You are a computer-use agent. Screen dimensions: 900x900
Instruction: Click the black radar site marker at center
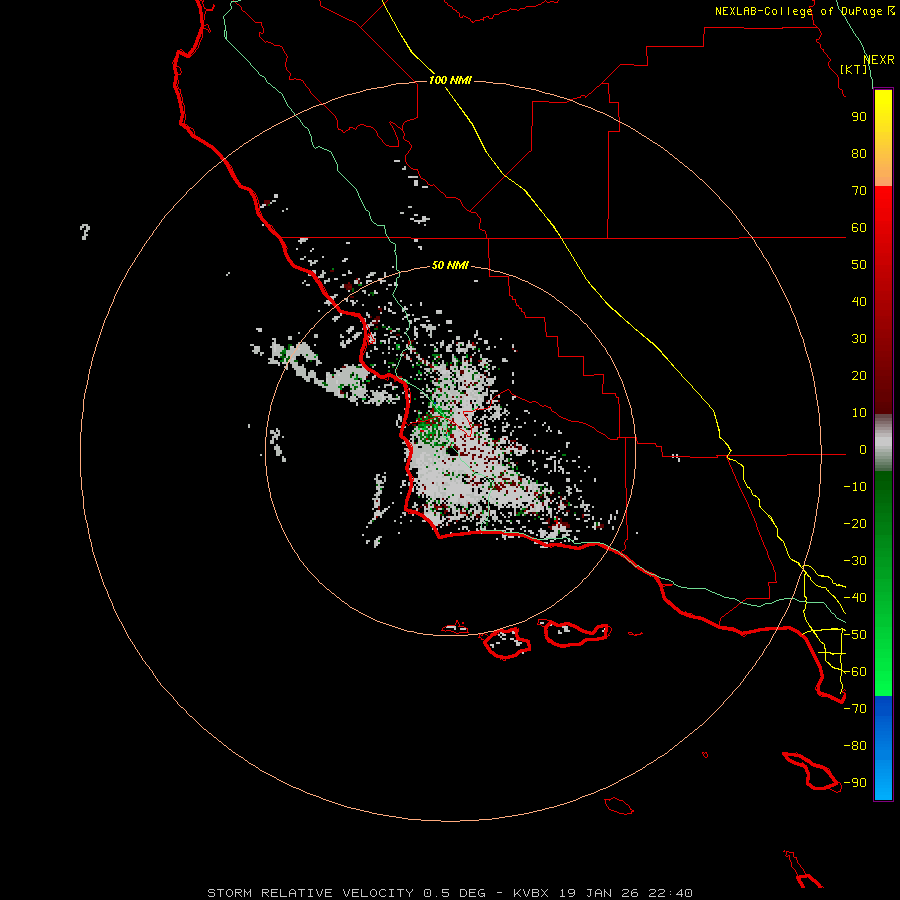pyautogui.click(x=452, y=451)
